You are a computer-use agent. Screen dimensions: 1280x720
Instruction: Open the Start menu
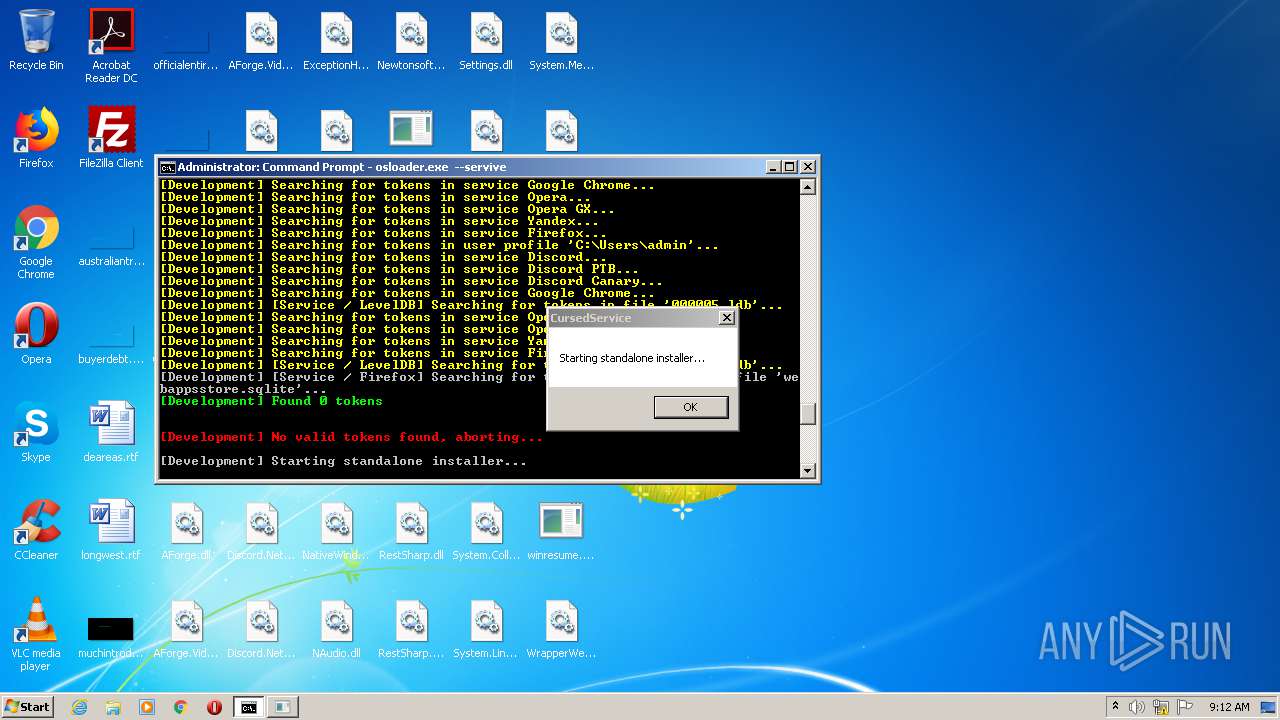pos(27,706)
